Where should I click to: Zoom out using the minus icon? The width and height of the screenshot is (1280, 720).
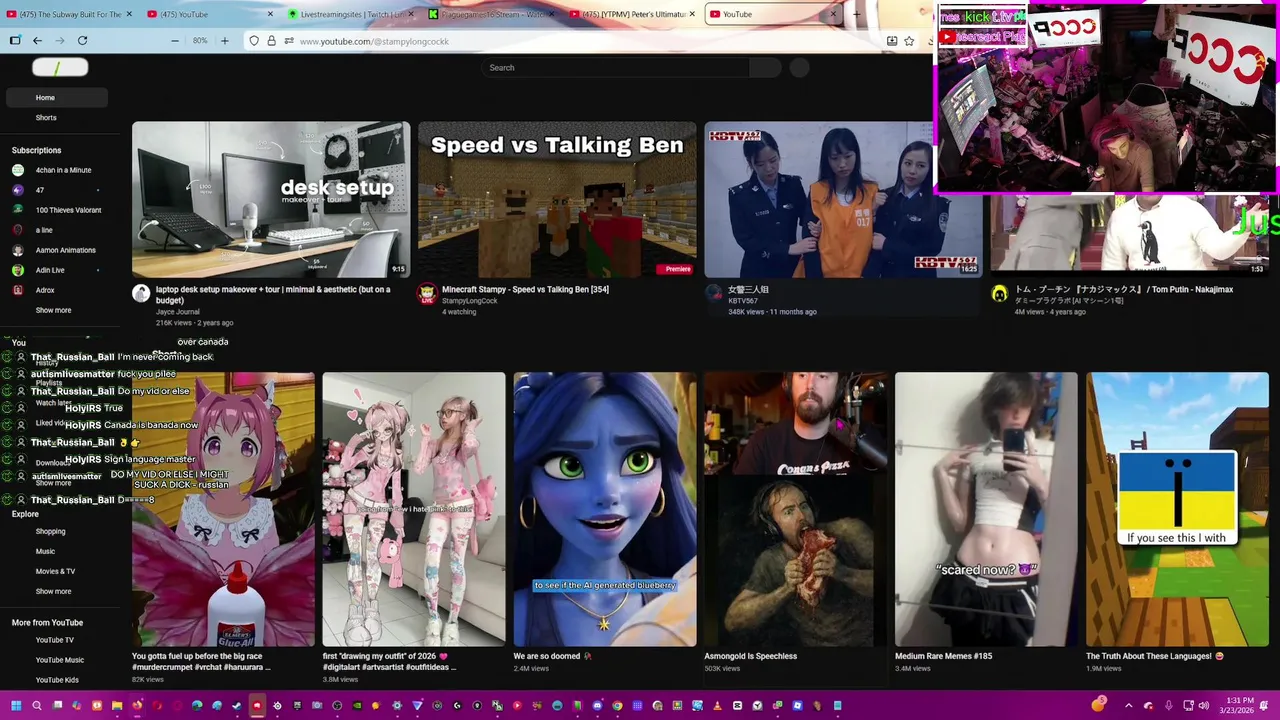pos(175,41)
